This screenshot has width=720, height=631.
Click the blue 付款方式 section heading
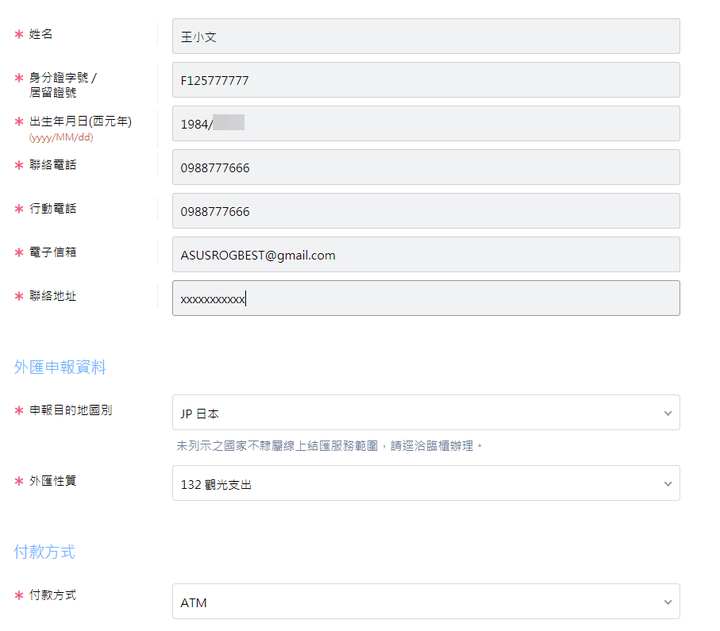point(45,552)
